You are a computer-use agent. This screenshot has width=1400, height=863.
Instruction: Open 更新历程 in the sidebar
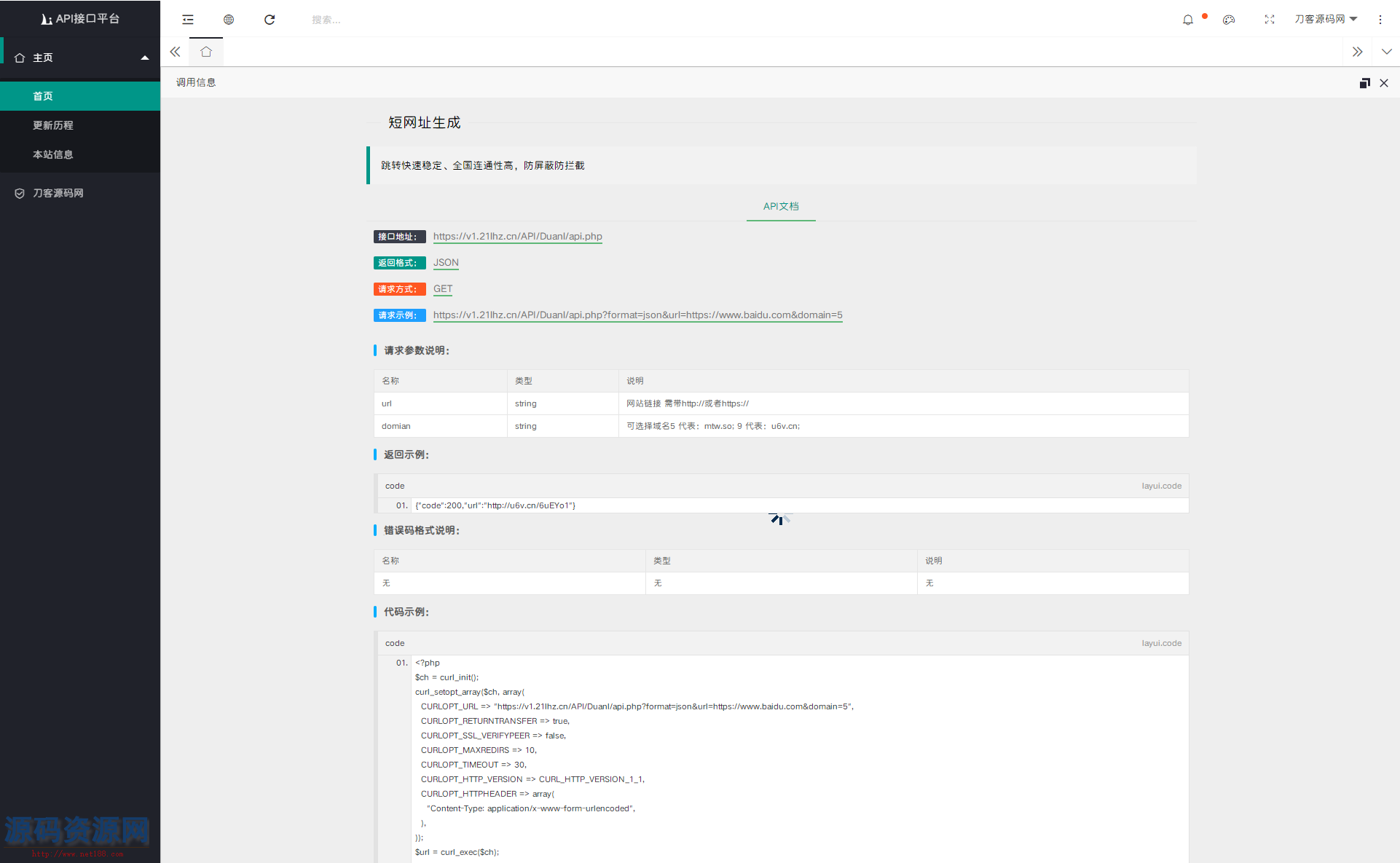point(80,125)
